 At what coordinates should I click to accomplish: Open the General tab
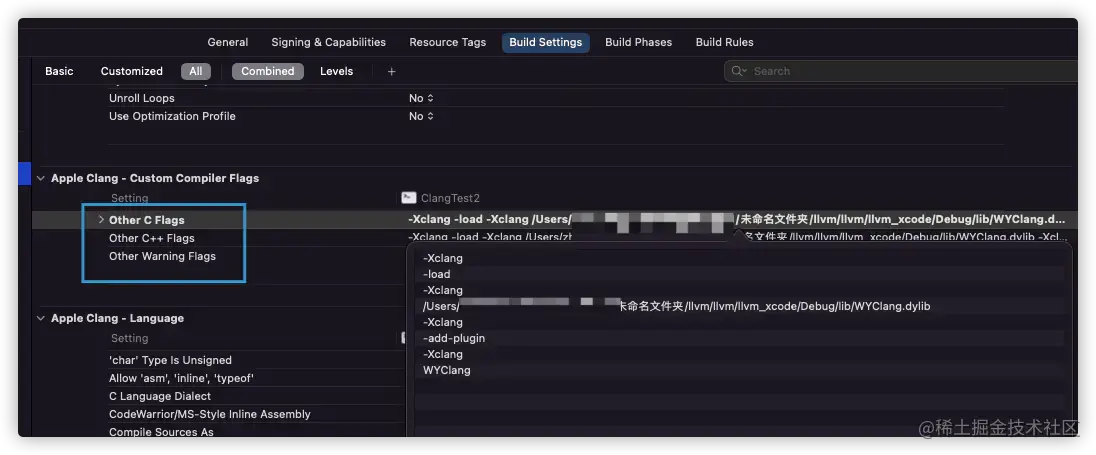[227, 42]
